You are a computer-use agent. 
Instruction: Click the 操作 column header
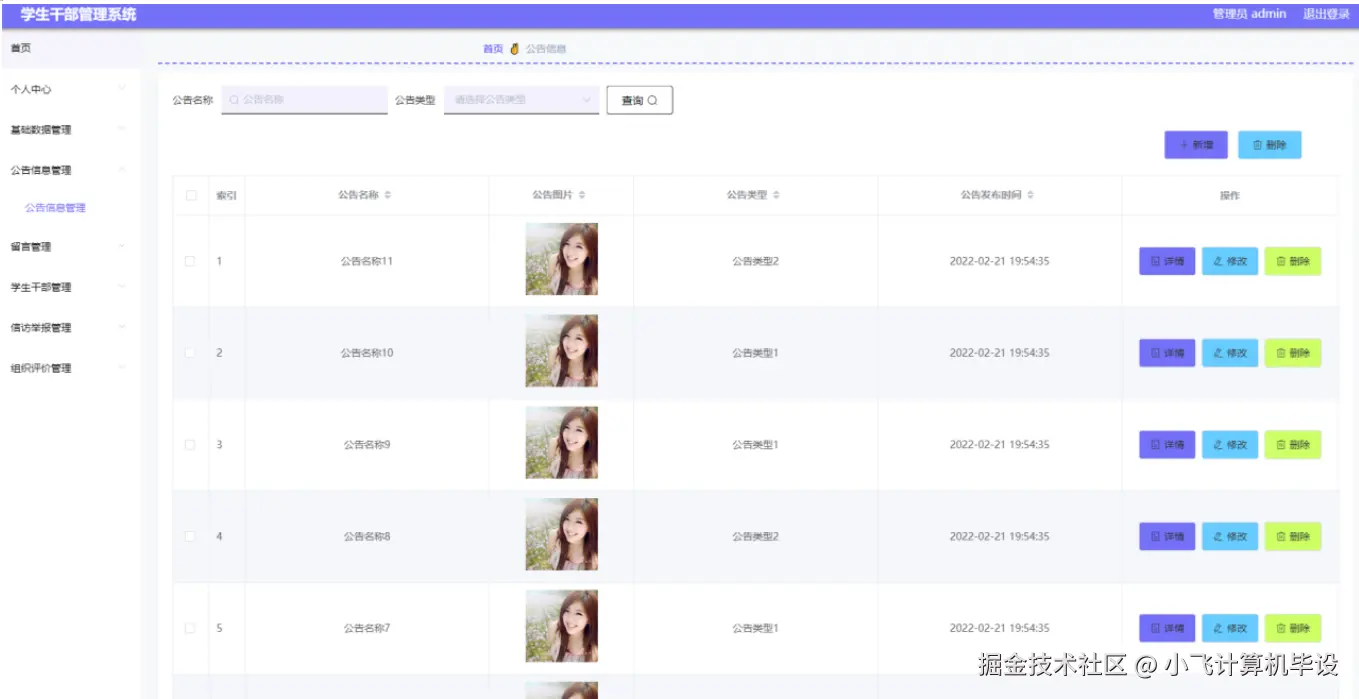pos(1230,195)
